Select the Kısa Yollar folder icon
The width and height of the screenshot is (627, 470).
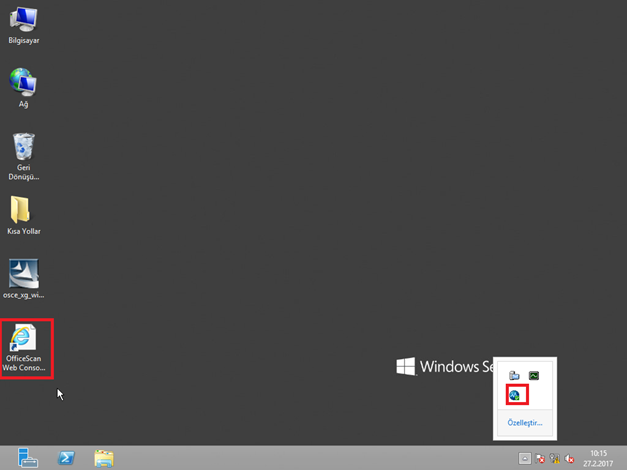(24, 215)
